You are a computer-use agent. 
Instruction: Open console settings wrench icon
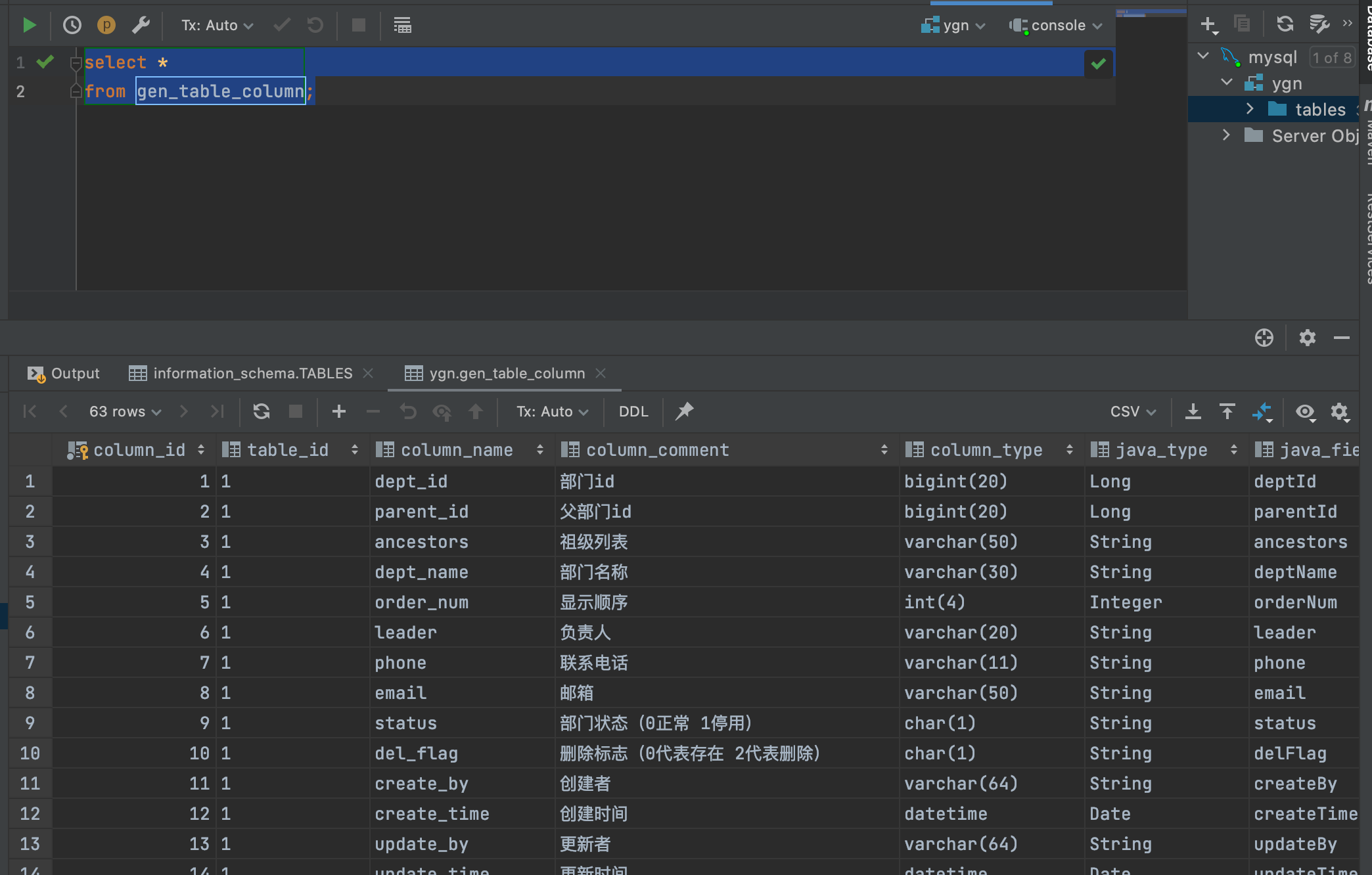pos(141,26)
